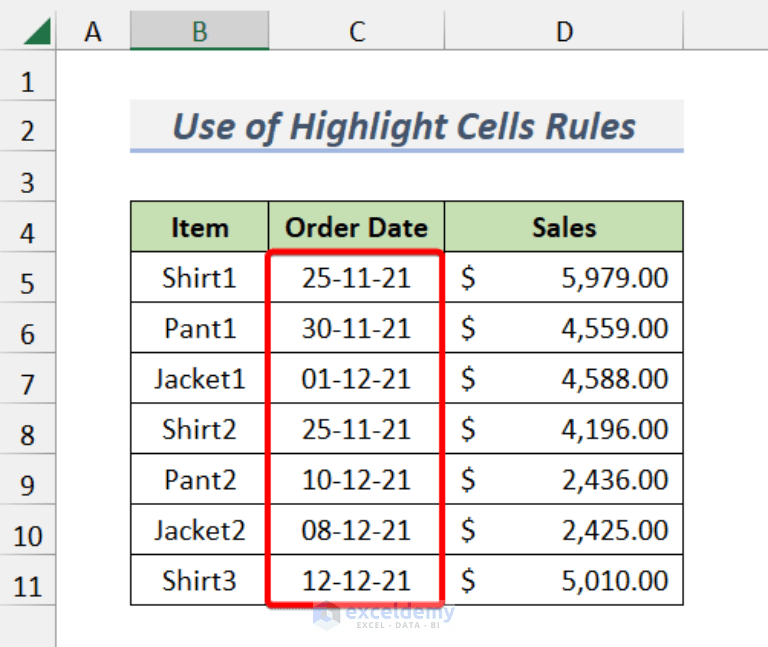The height and width of the screenshot is (647, 768).
Task: Click the Shirt2 order date 25-11-21
Action: pyautogui.click(x=357, y=429)
